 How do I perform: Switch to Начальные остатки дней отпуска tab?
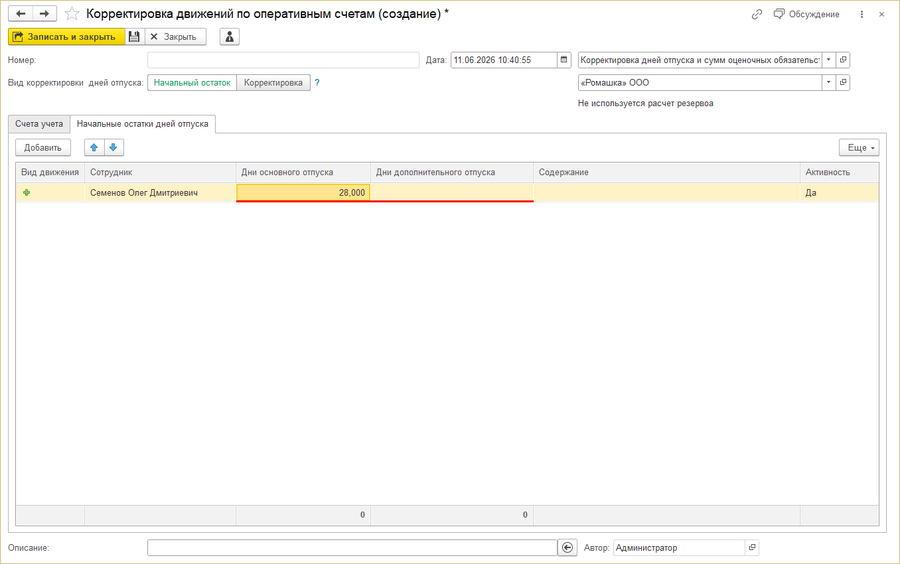pos(142,124)
